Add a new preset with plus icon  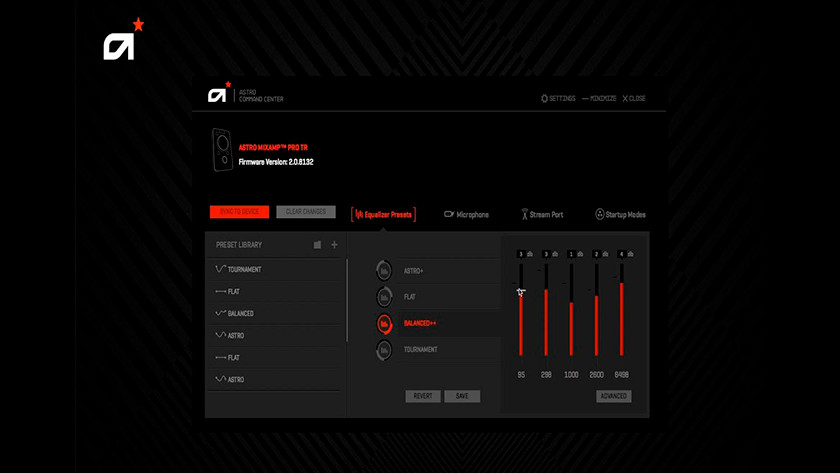(x=334, y=245)
